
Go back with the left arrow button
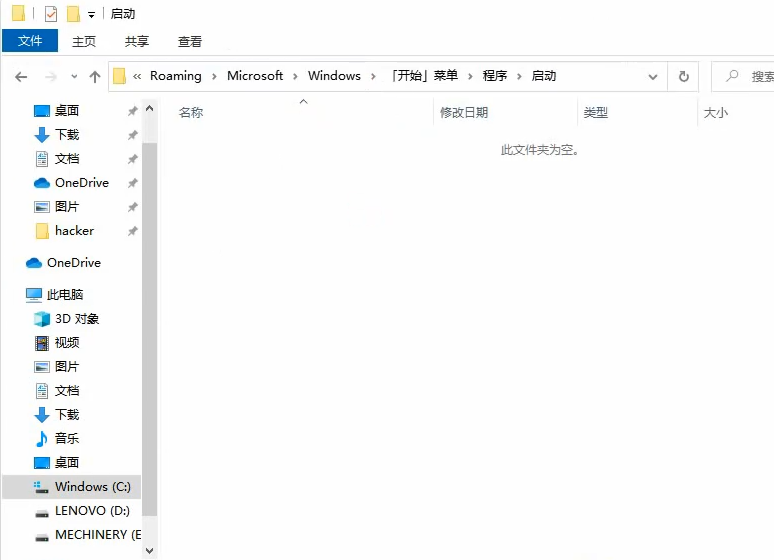(x=21, y=77)
